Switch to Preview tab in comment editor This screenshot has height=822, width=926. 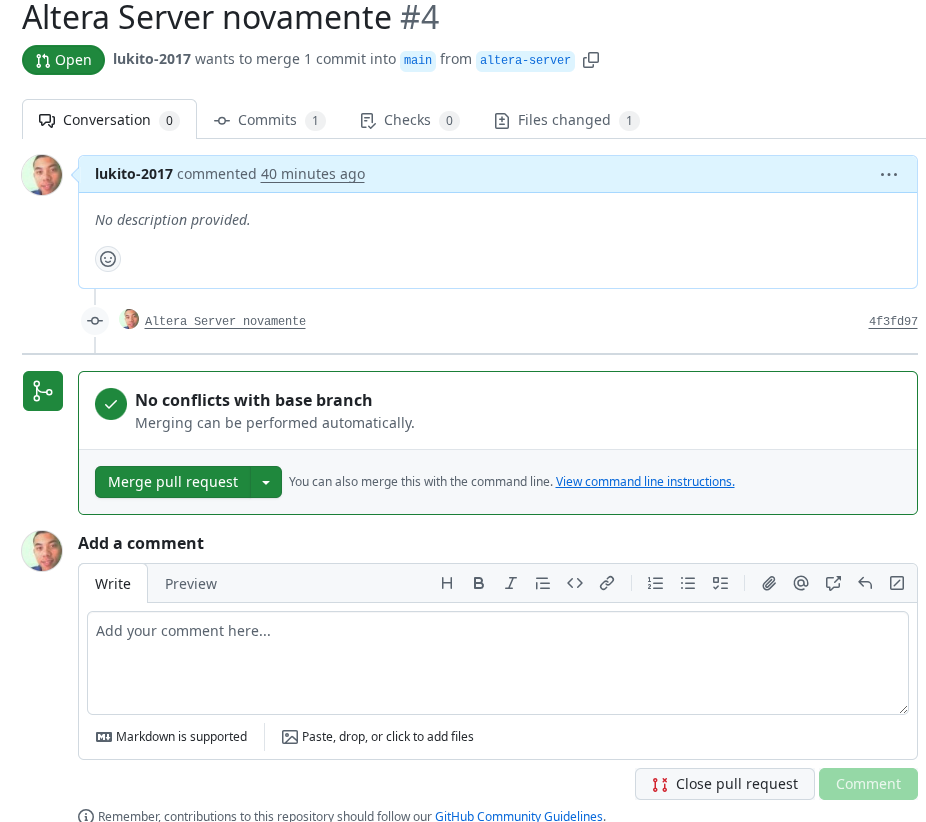pyautogui.click(x=191, y=584)
